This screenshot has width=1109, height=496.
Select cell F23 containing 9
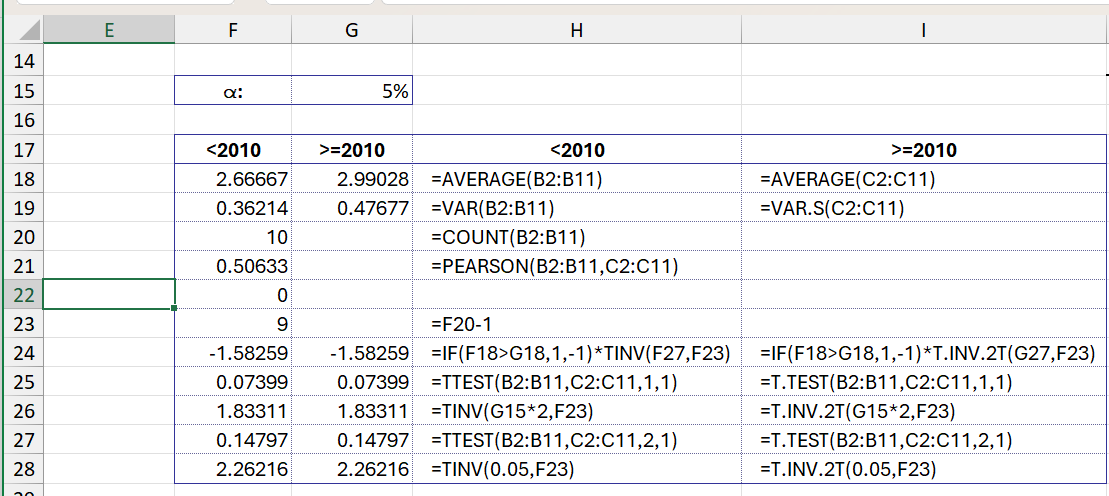tap(233, 324)
